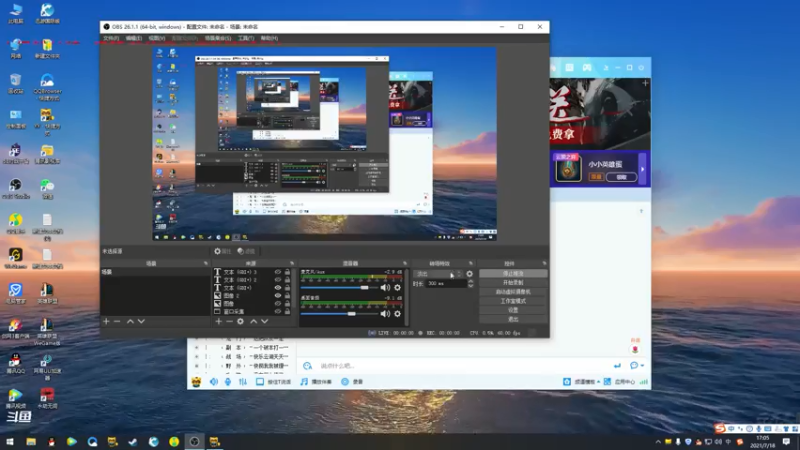Click the 设置 button in controls panel

(513, 310)
